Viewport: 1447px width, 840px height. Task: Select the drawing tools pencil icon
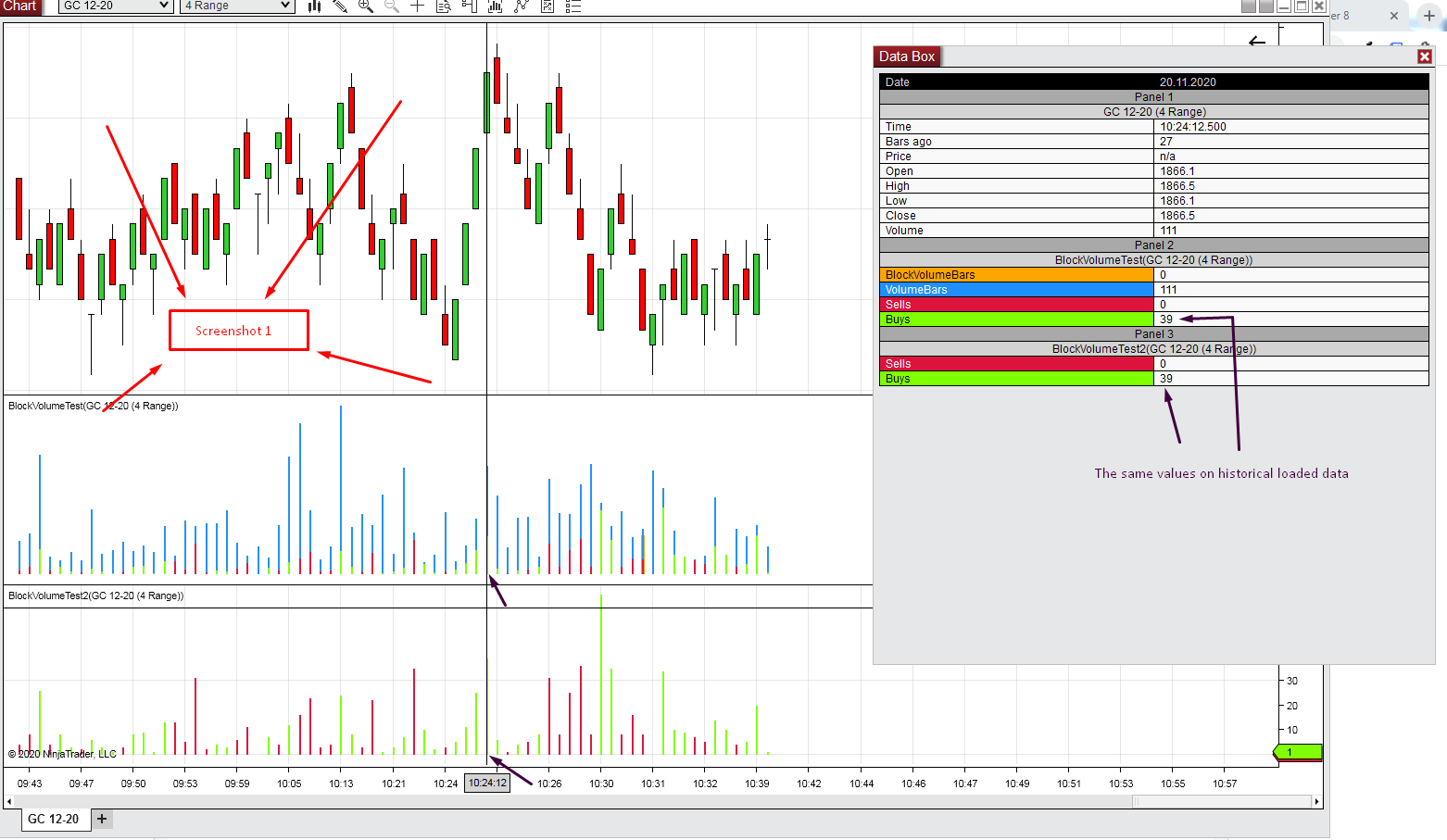point(340,6)
